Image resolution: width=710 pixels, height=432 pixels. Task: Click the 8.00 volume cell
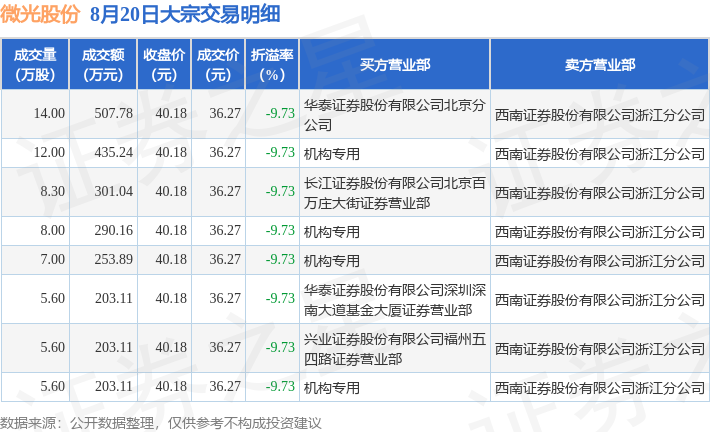(x=53, y=230)
